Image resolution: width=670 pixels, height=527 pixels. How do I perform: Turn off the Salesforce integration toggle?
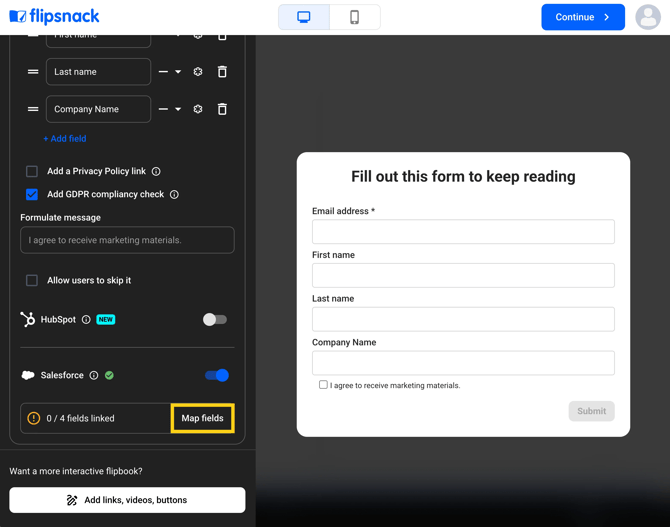click(216, 376)
